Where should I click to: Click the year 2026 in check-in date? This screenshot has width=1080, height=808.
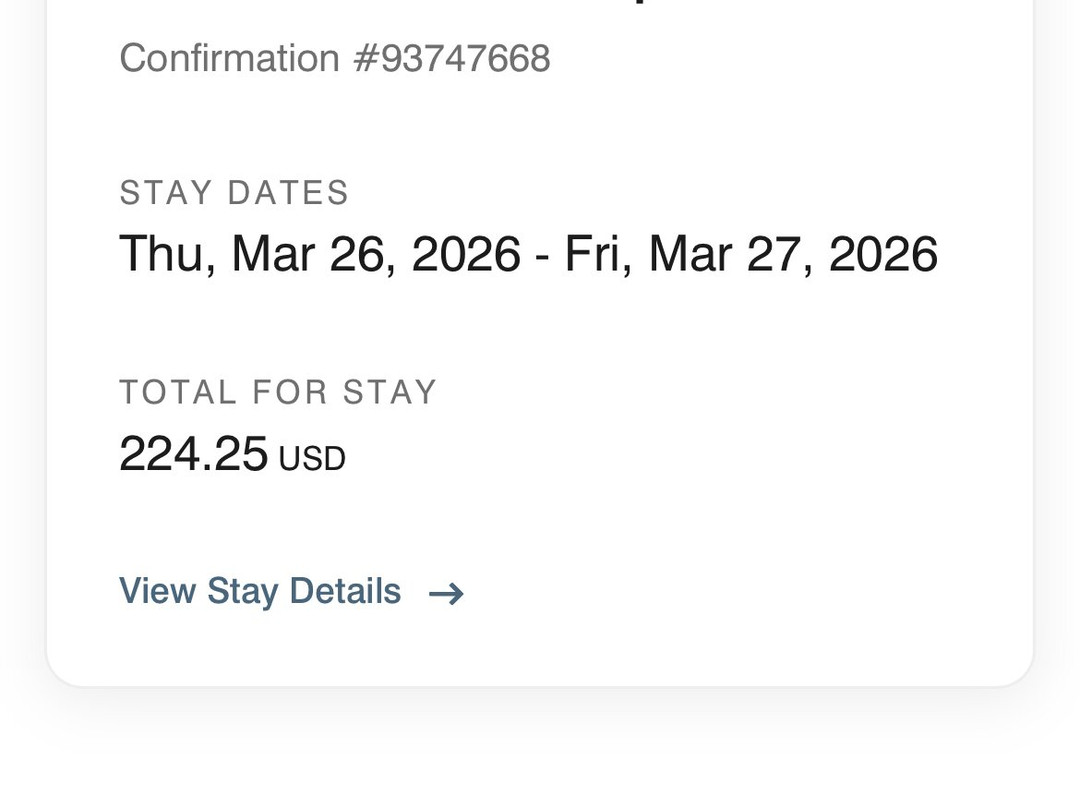[466, 254]
